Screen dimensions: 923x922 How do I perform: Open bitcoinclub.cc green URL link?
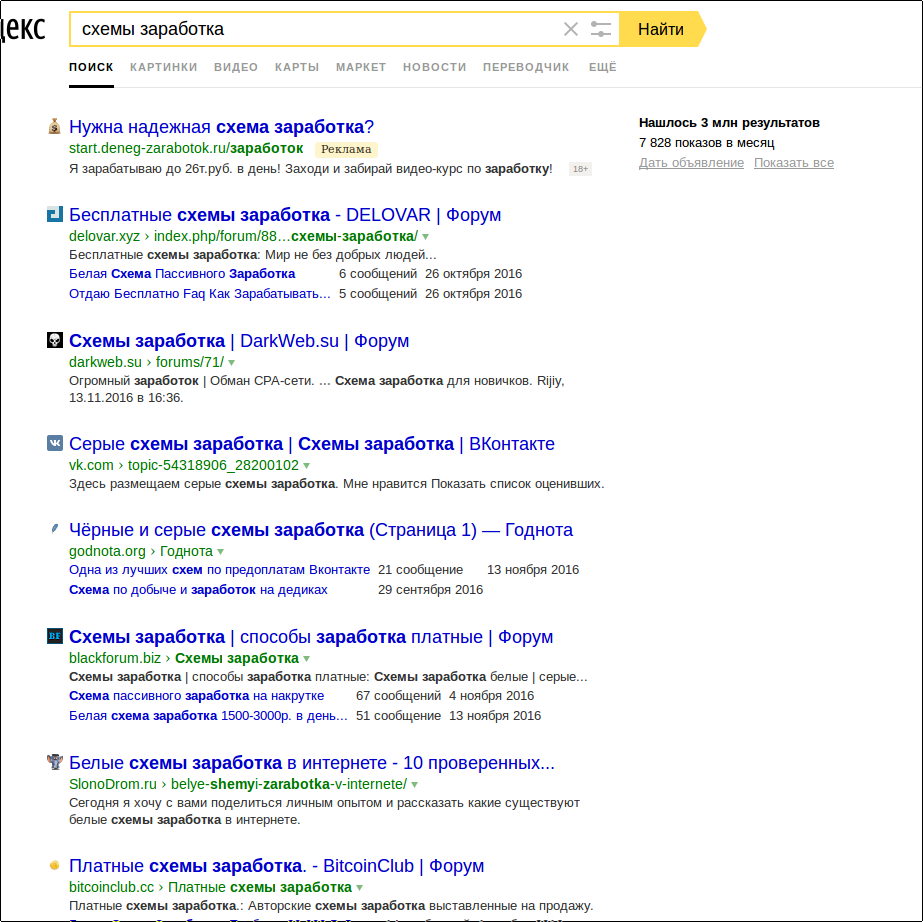click(210, 887)
